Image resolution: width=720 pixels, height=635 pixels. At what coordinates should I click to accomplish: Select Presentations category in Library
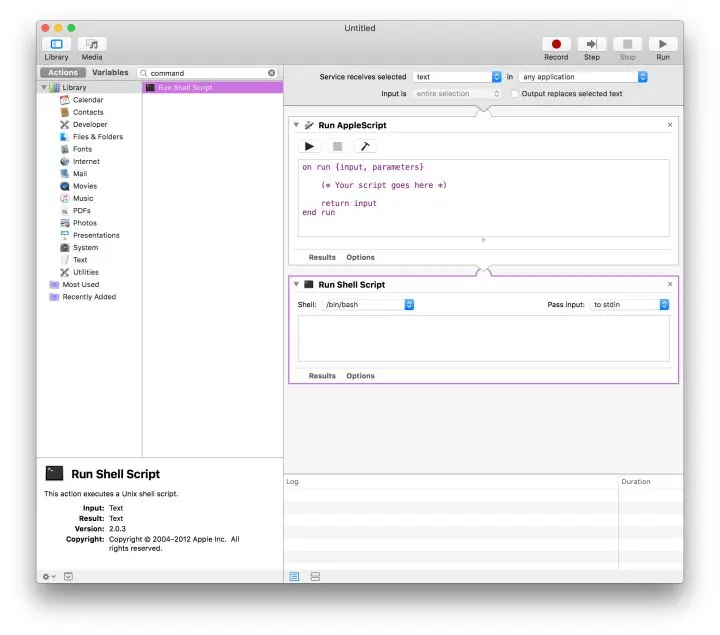pyautogui.click(x=96, y=235)
